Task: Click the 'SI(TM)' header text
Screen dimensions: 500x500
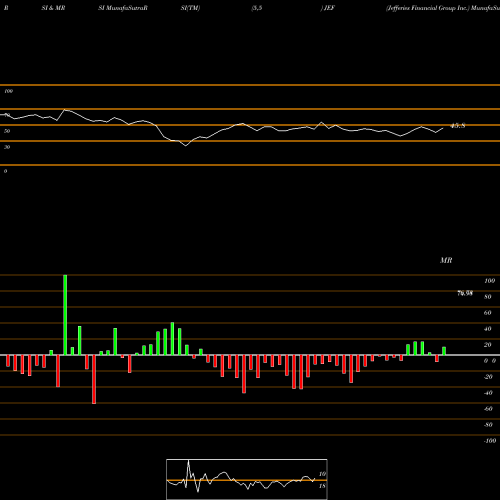Action: 190,8
